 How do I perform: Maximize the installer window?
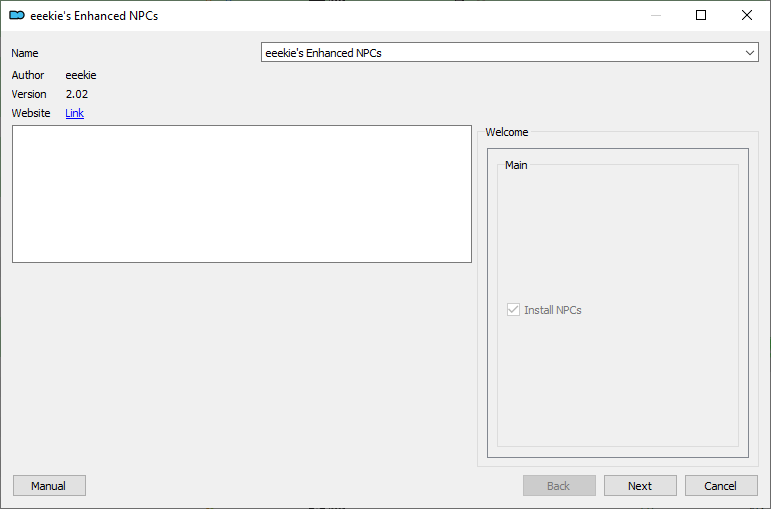coord(701,15)
